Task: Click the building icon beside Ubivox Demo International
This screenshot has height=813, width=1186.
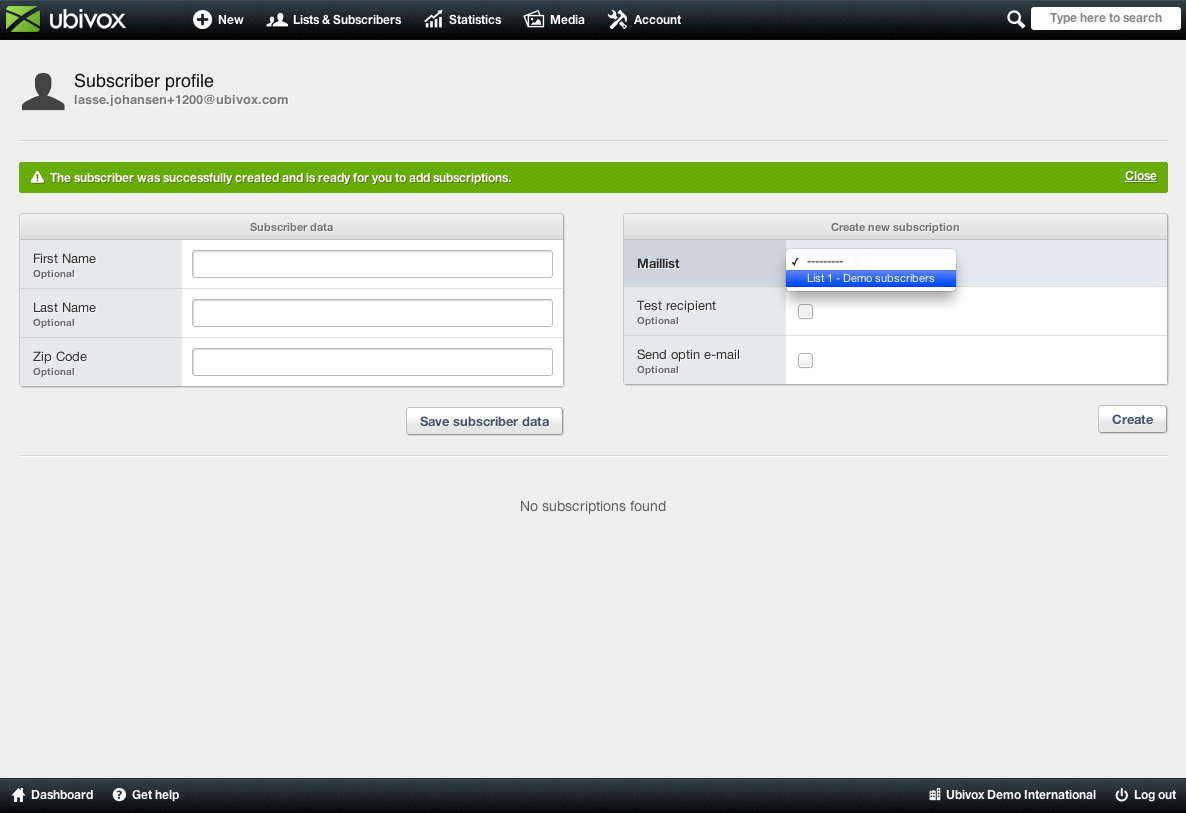Action: pos(935,795)
